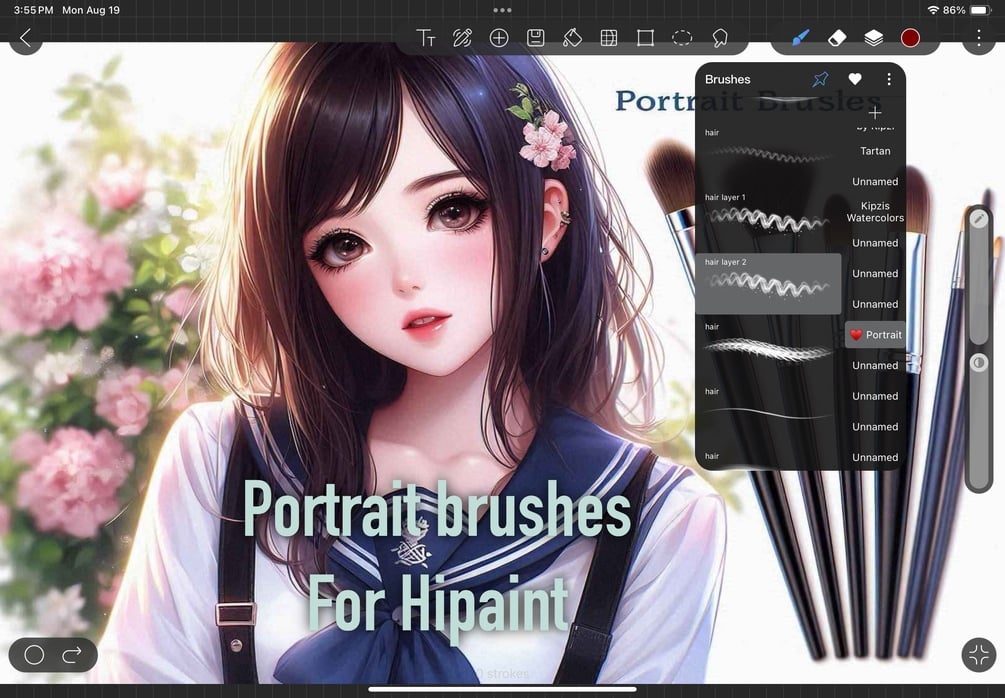Image resolution: width=1005 pixels, height=698 pixels.
Task: Select the Text tool
Action: [x=426, y=38]
